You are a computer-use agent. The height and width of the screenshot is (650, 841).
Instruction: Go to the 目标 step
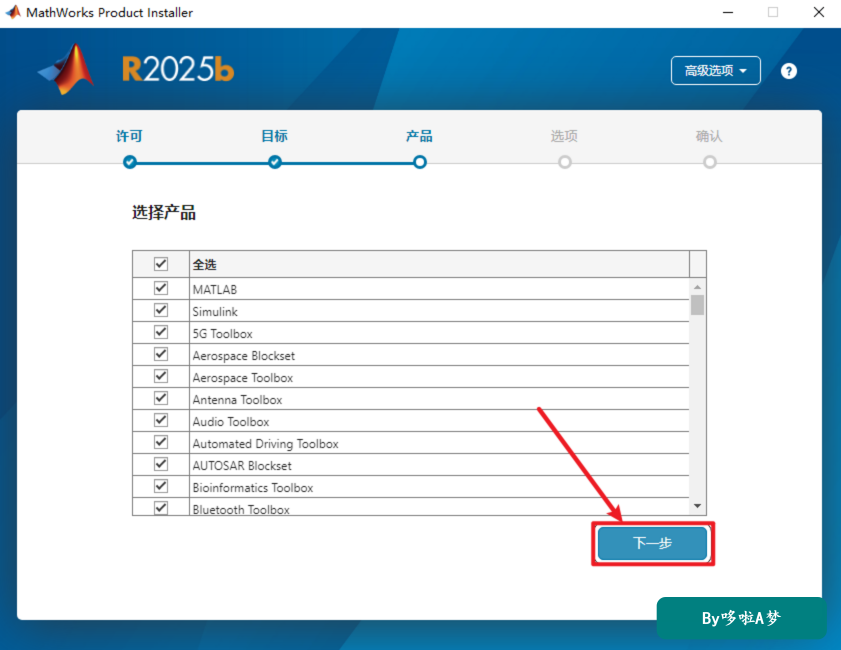pyautogui.click(x=274, y=136)
